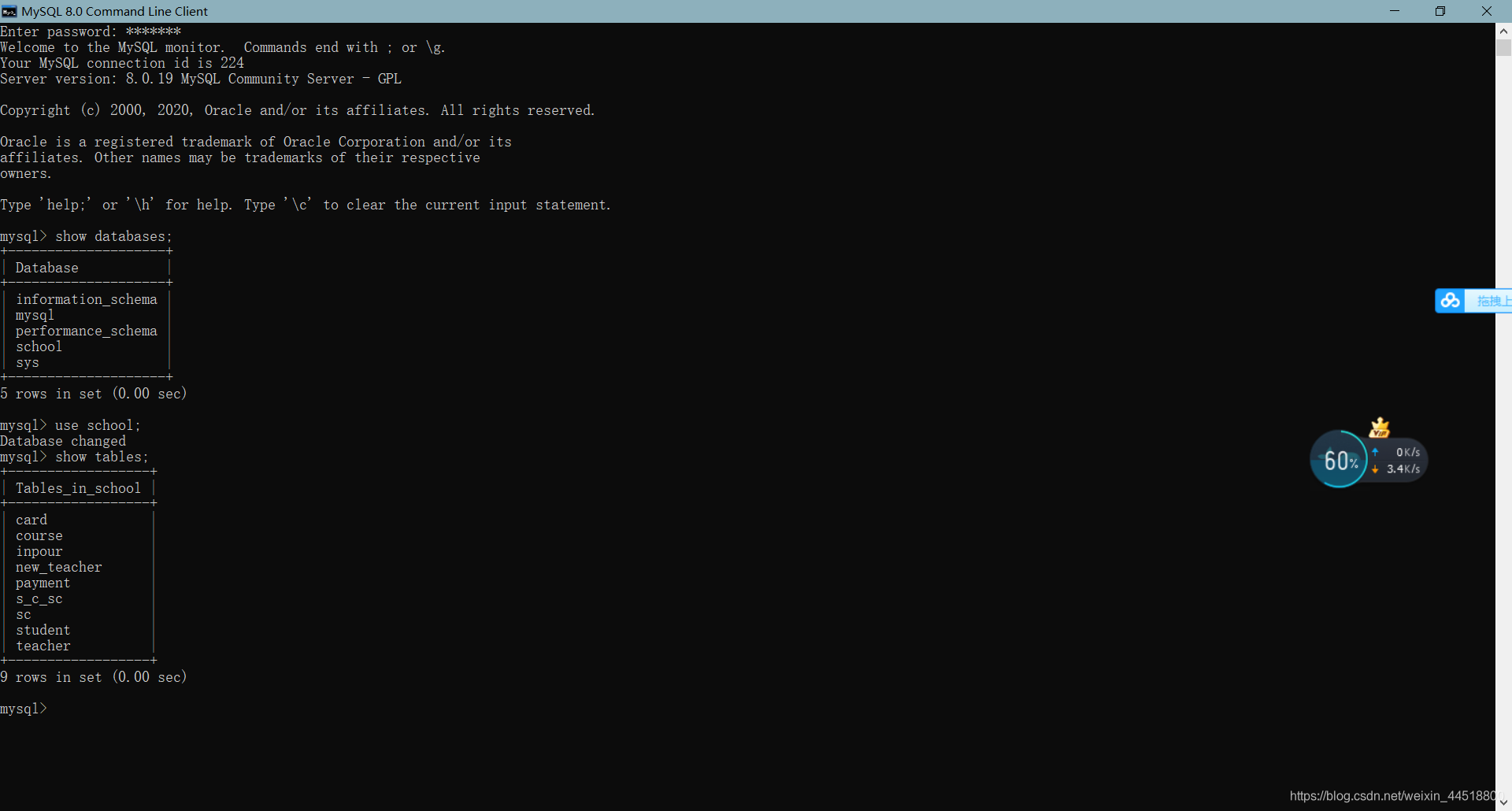
Task: Click the 'Database' column header
Action: 47,268
